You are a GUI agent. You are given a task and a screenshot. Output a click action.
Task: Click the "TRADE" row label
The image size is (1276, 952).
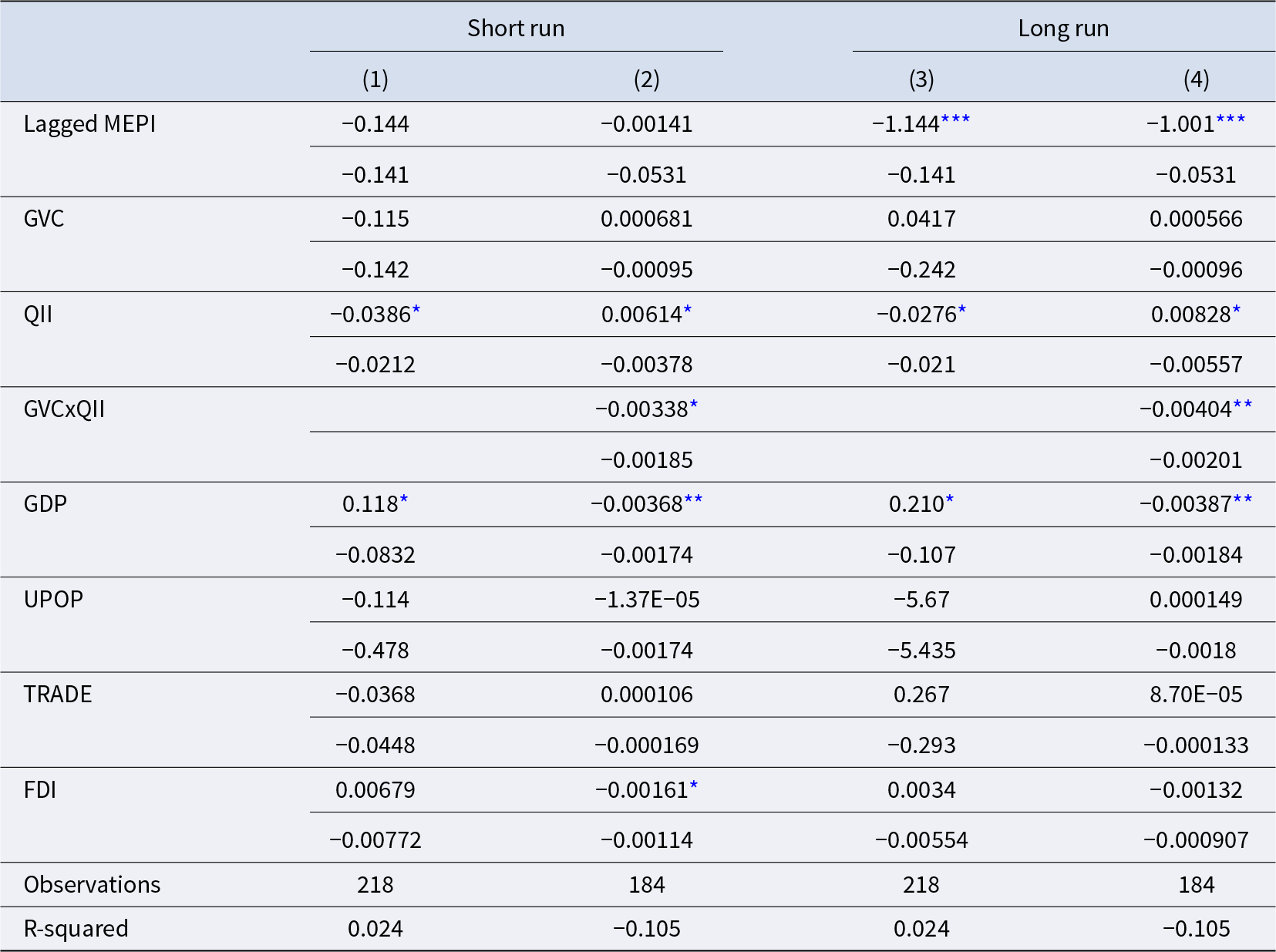[x=58, y=695]
